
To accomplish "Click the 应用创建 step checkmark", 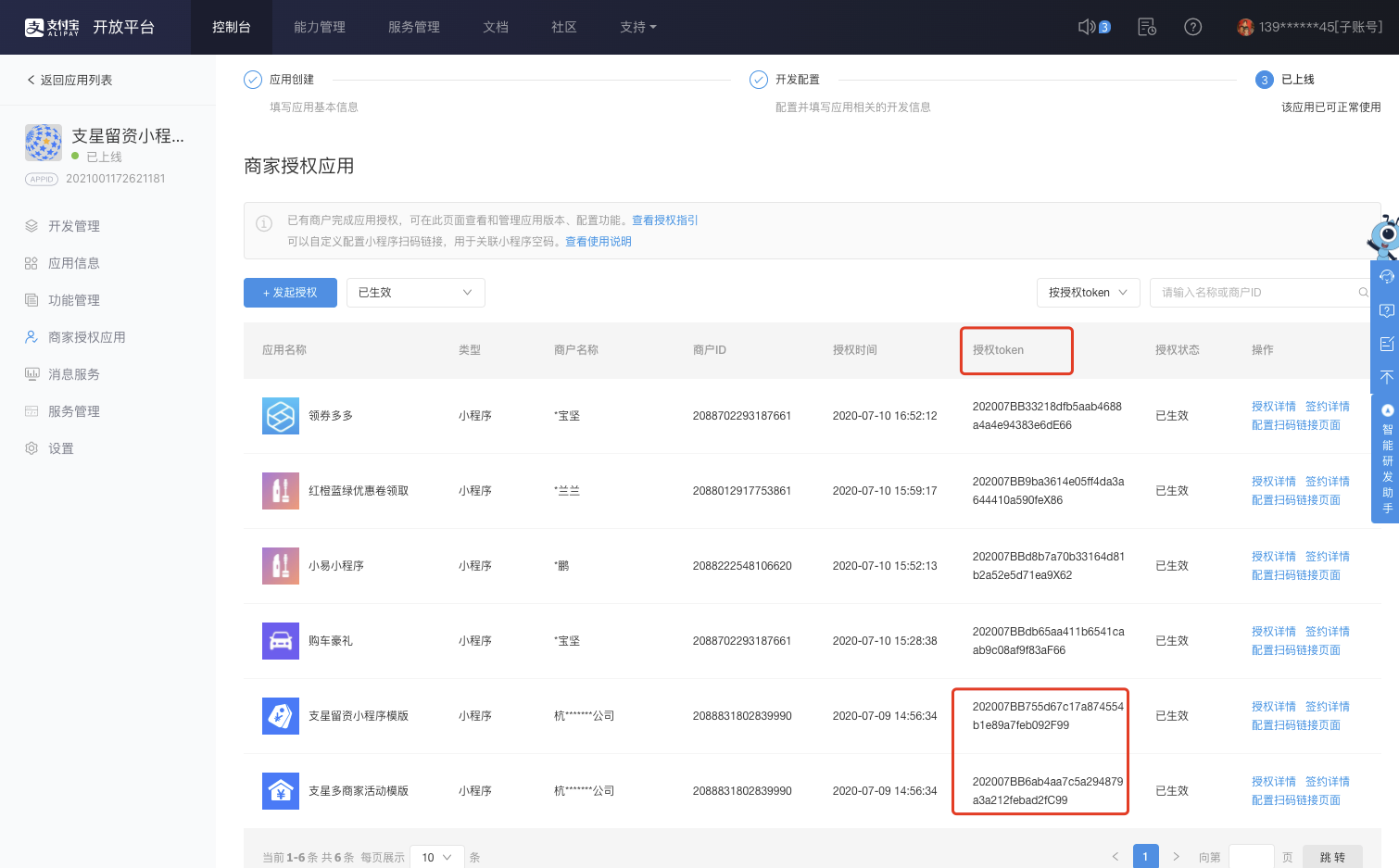I will [253, 80].
